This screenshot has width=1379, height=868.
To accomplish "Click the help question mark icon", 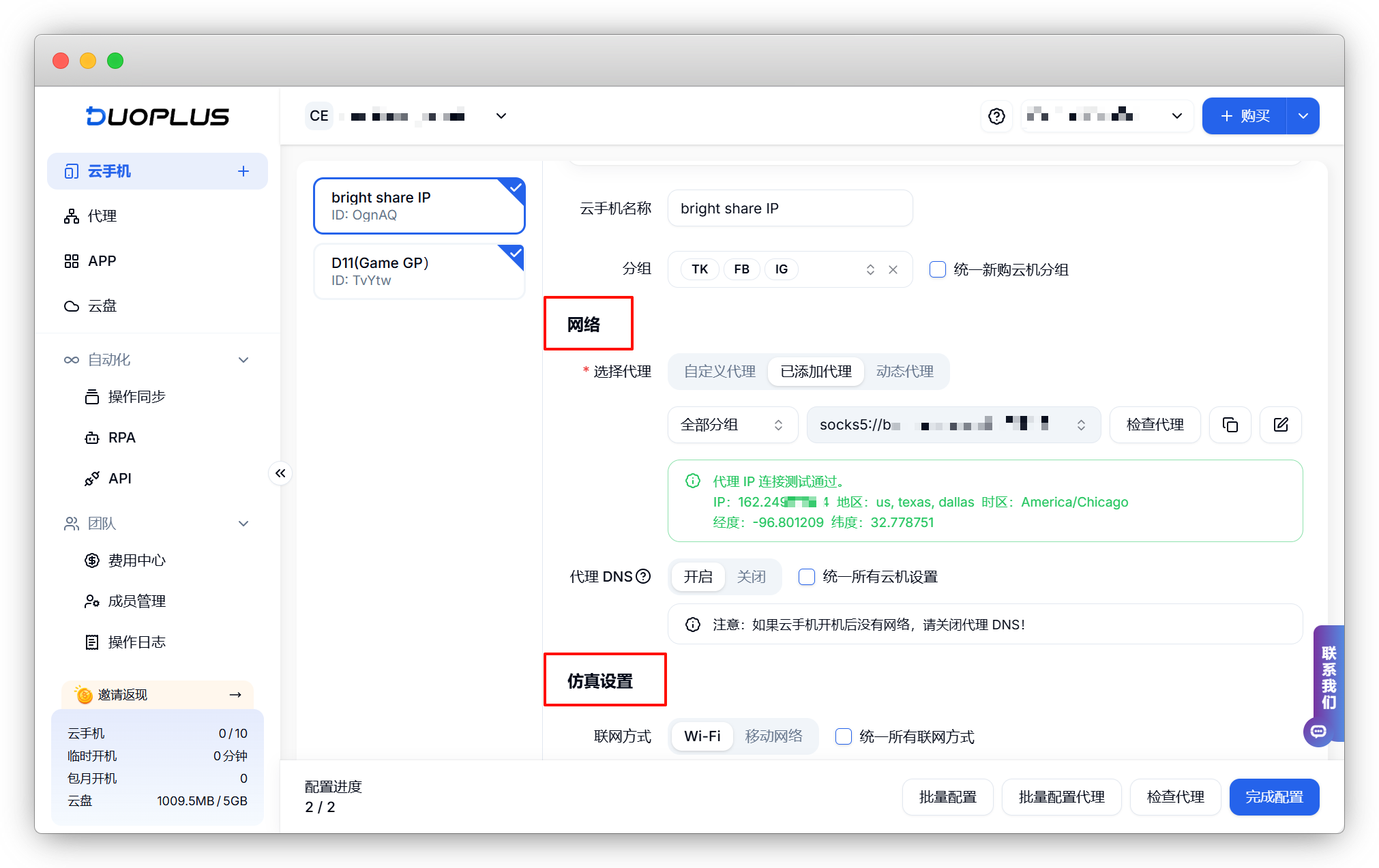I will (996, 117).
